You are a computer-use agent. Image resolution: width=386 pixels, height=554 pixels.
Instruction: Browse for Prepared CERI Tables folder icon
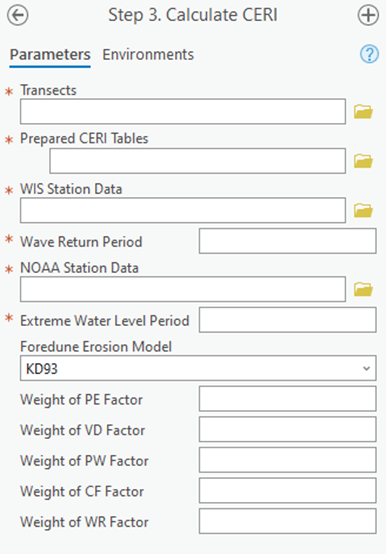(363, 161)
